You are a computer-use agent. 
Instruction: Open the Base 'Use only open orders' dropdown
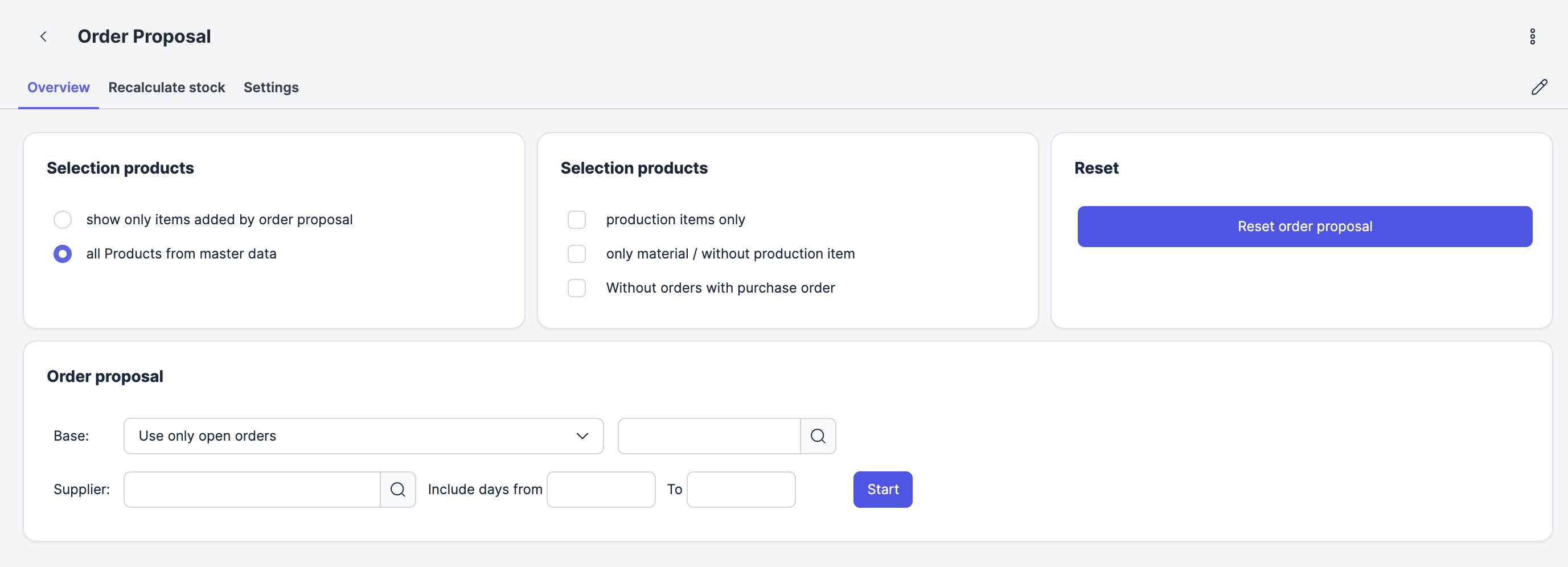click(x=363, y=435)
